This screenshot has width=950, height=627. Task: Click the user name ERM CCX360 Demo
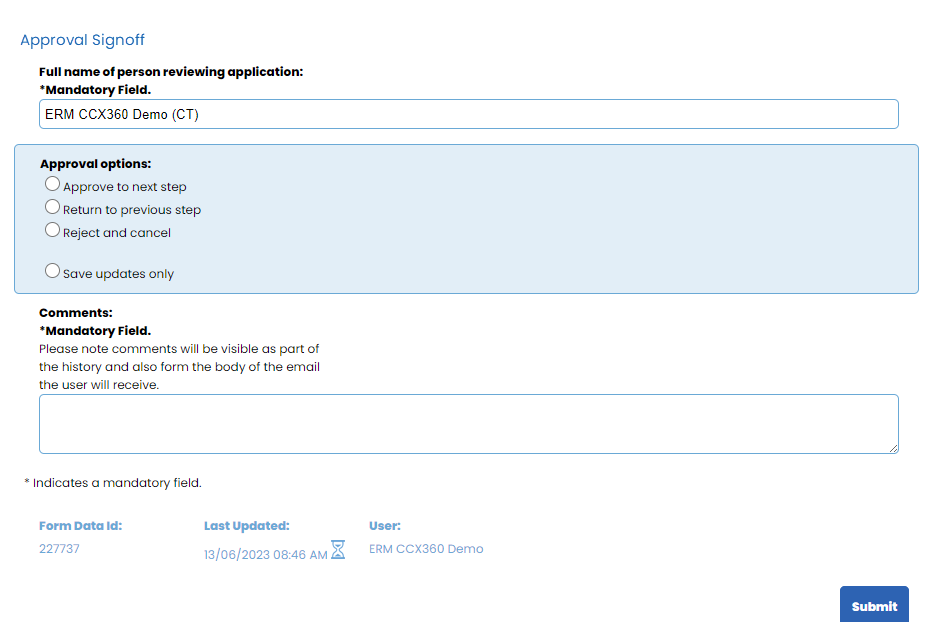click(426, 549)
